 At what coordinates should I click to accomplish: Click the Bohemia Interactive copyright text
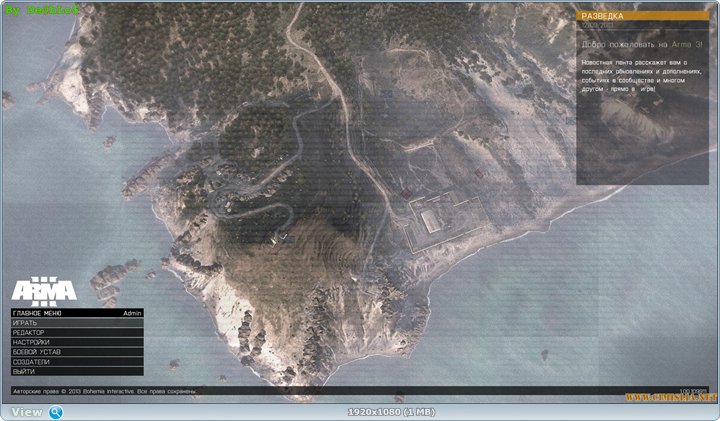click(x=105, y=391)
